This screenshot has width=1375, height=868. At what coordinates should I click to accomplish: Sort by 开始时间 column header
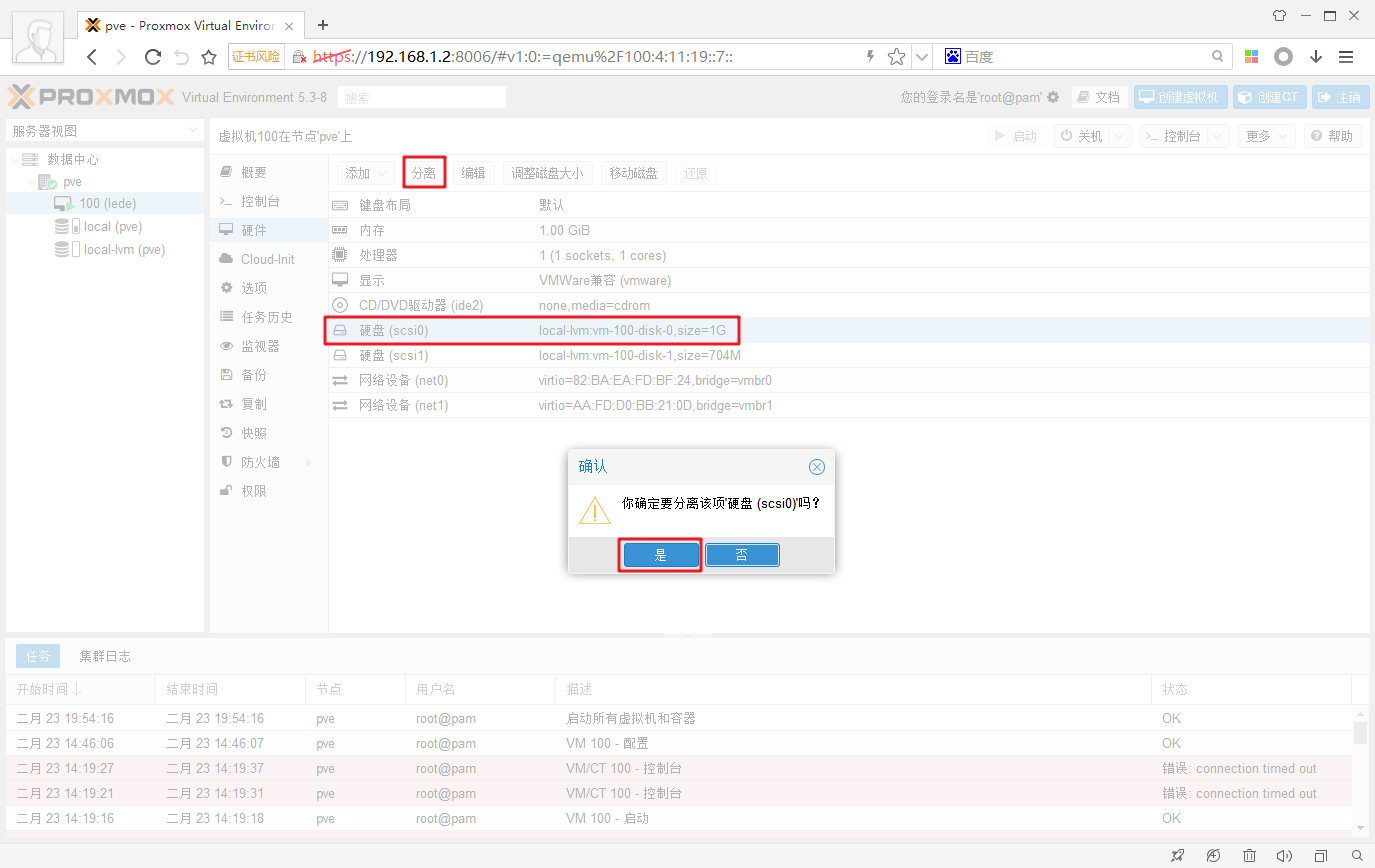point(80,689)
